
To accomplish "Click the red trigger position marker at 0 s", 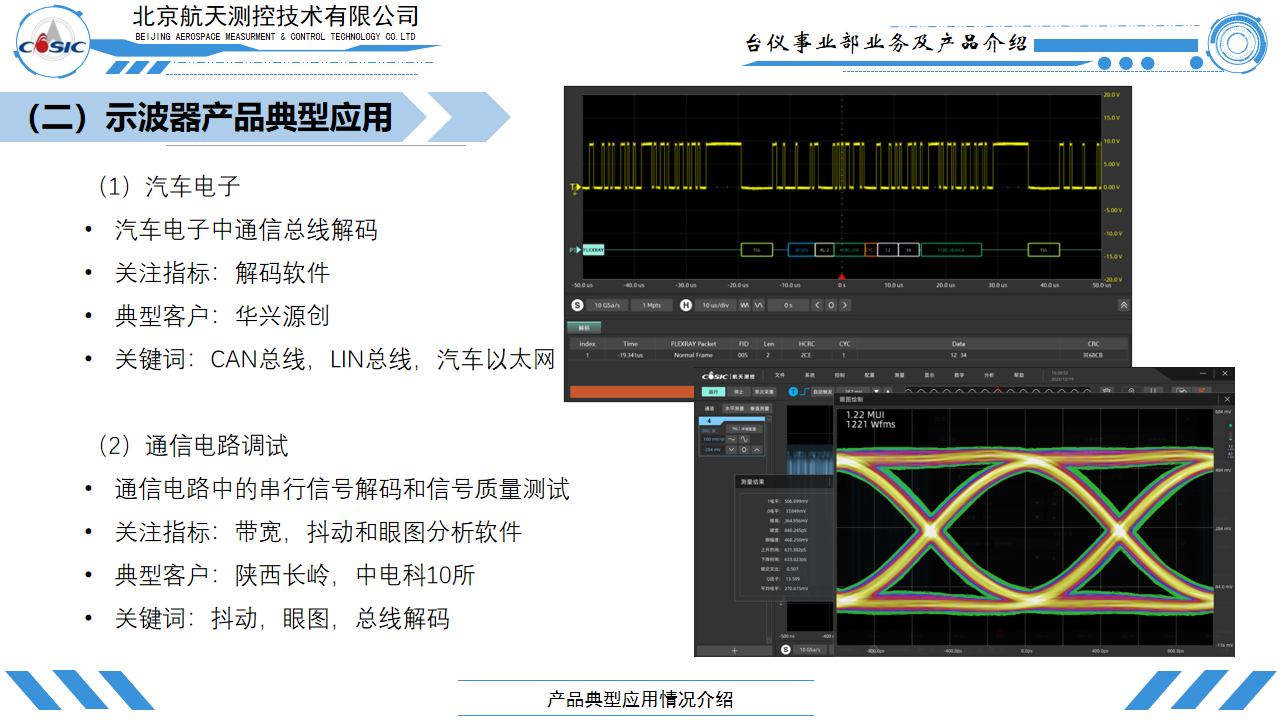I will (x=842, y=276).
